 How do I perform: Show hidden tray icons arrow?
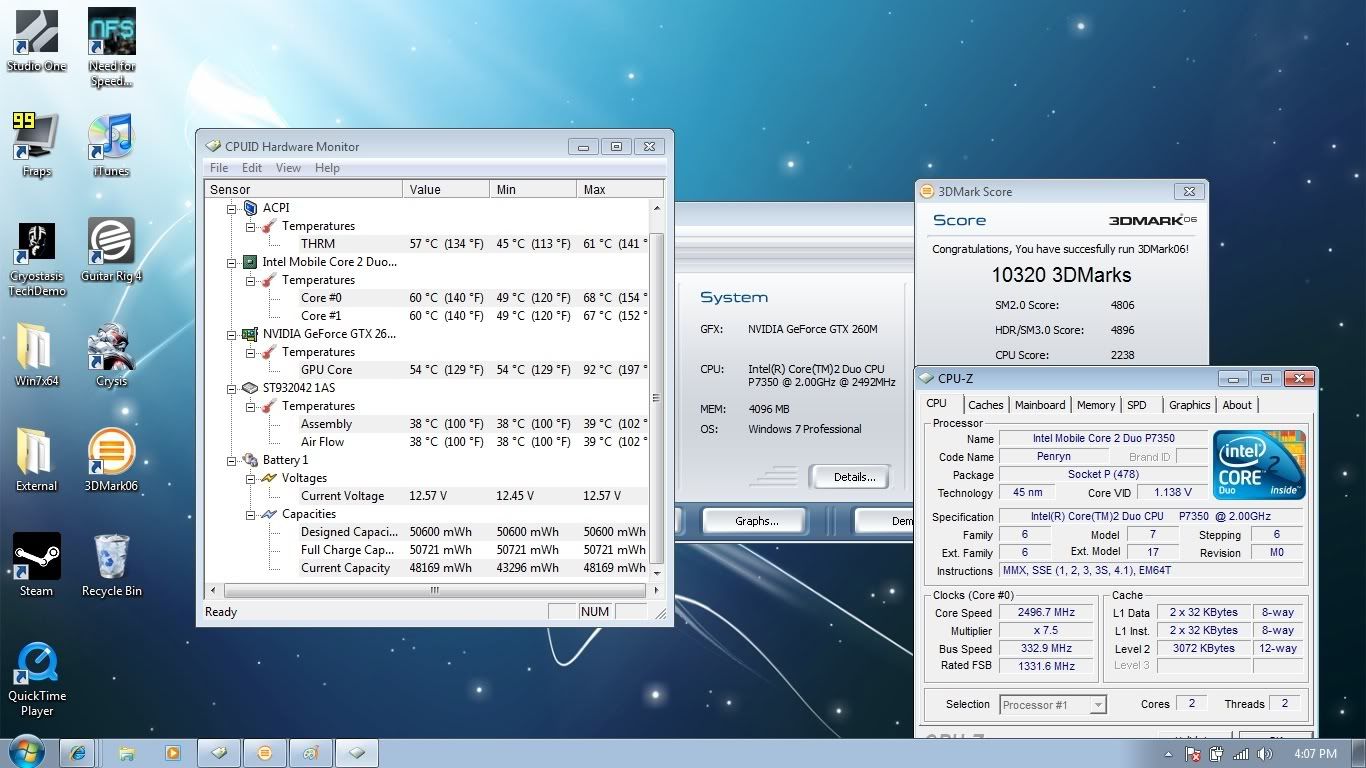pos(1169,754)
